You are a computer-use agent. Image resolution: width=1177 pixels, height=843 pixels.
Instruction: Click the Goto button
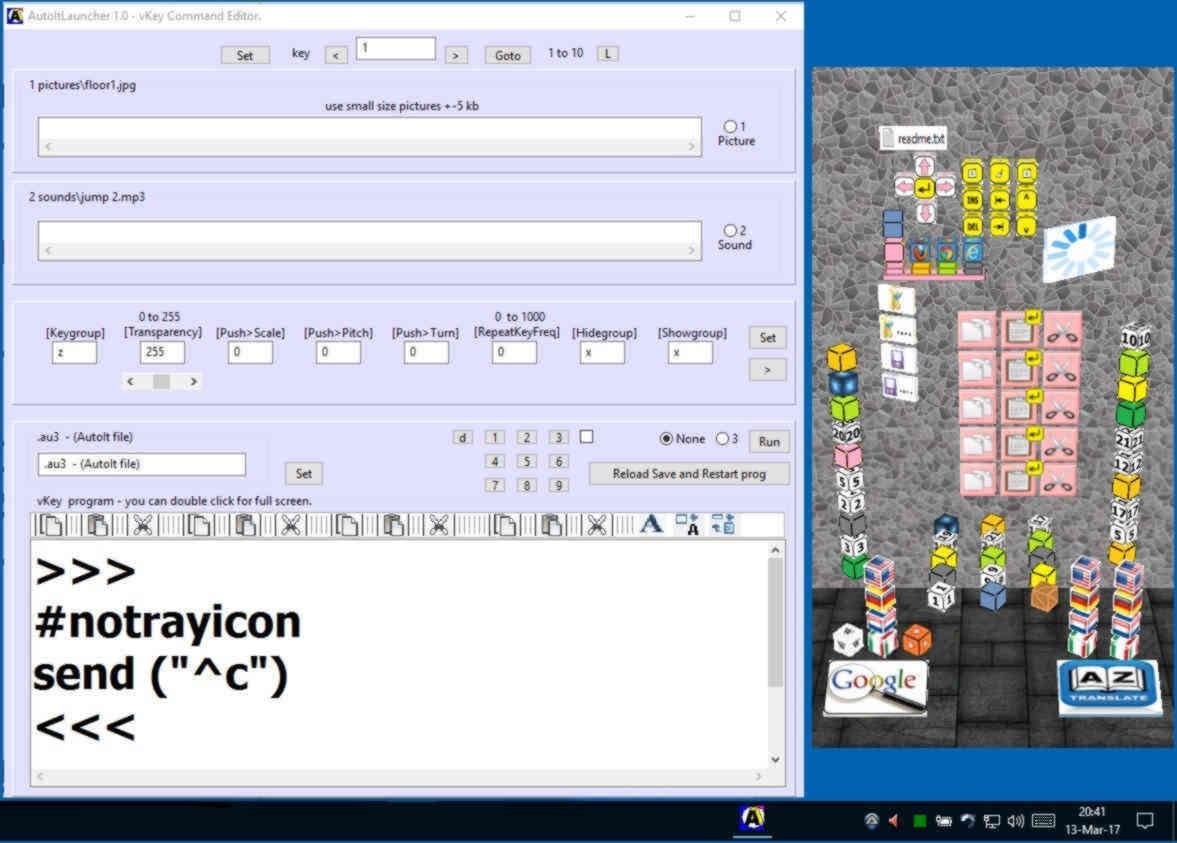coord(507,55)
